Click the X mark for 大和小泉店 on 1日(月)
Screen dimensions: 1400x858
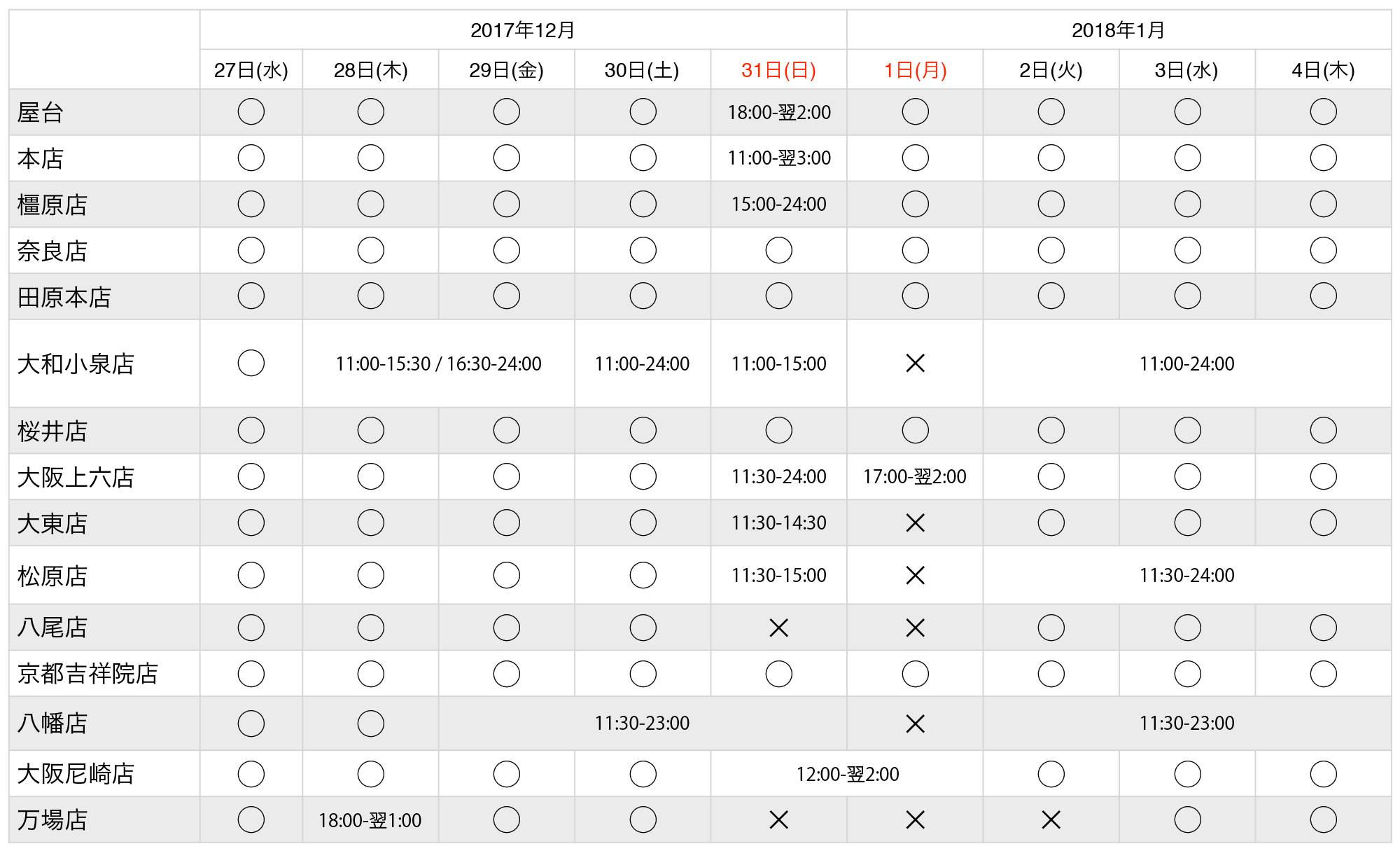(x=915, y=364)
